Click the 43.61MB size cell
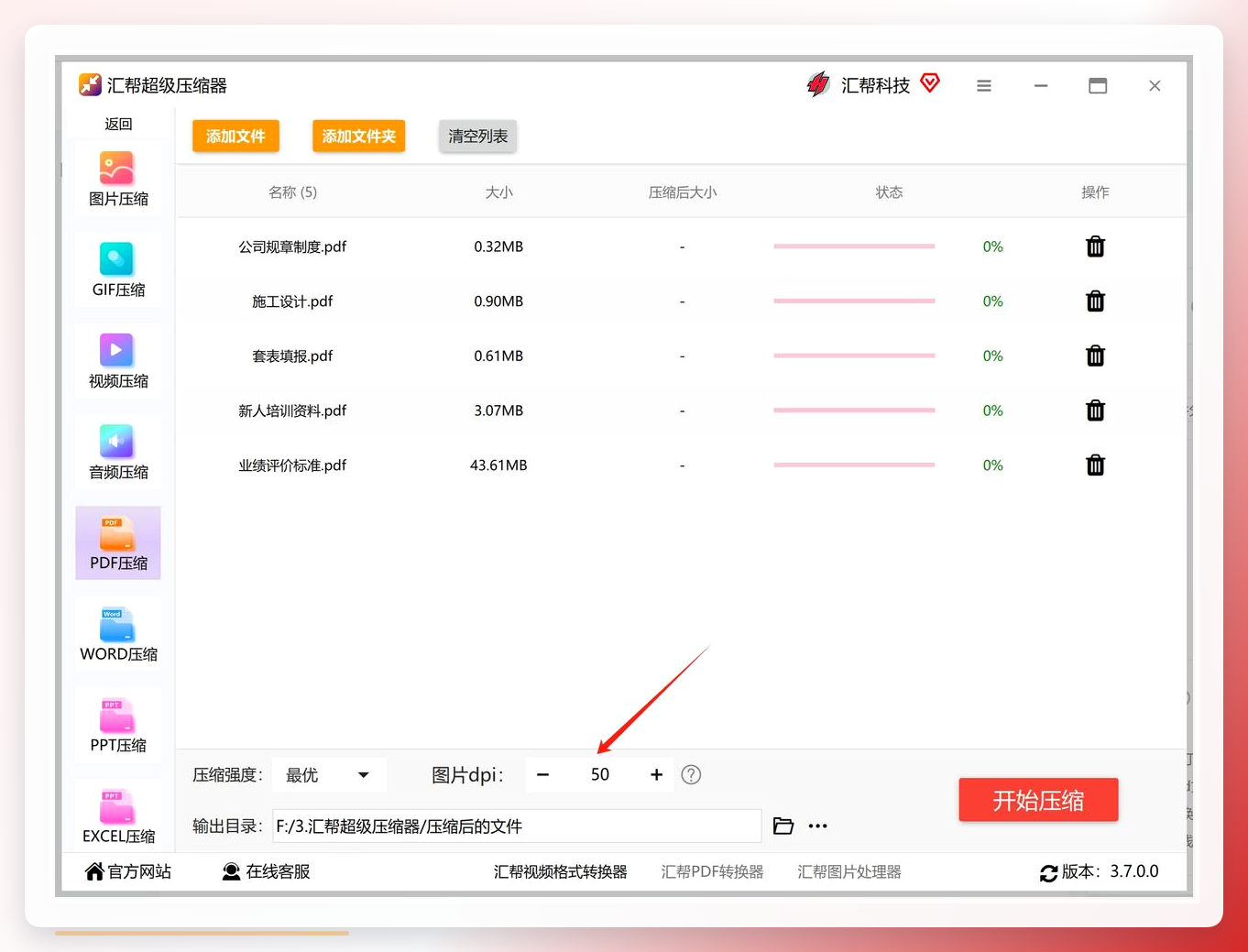The image size is (1248, 952). [498, 465]
